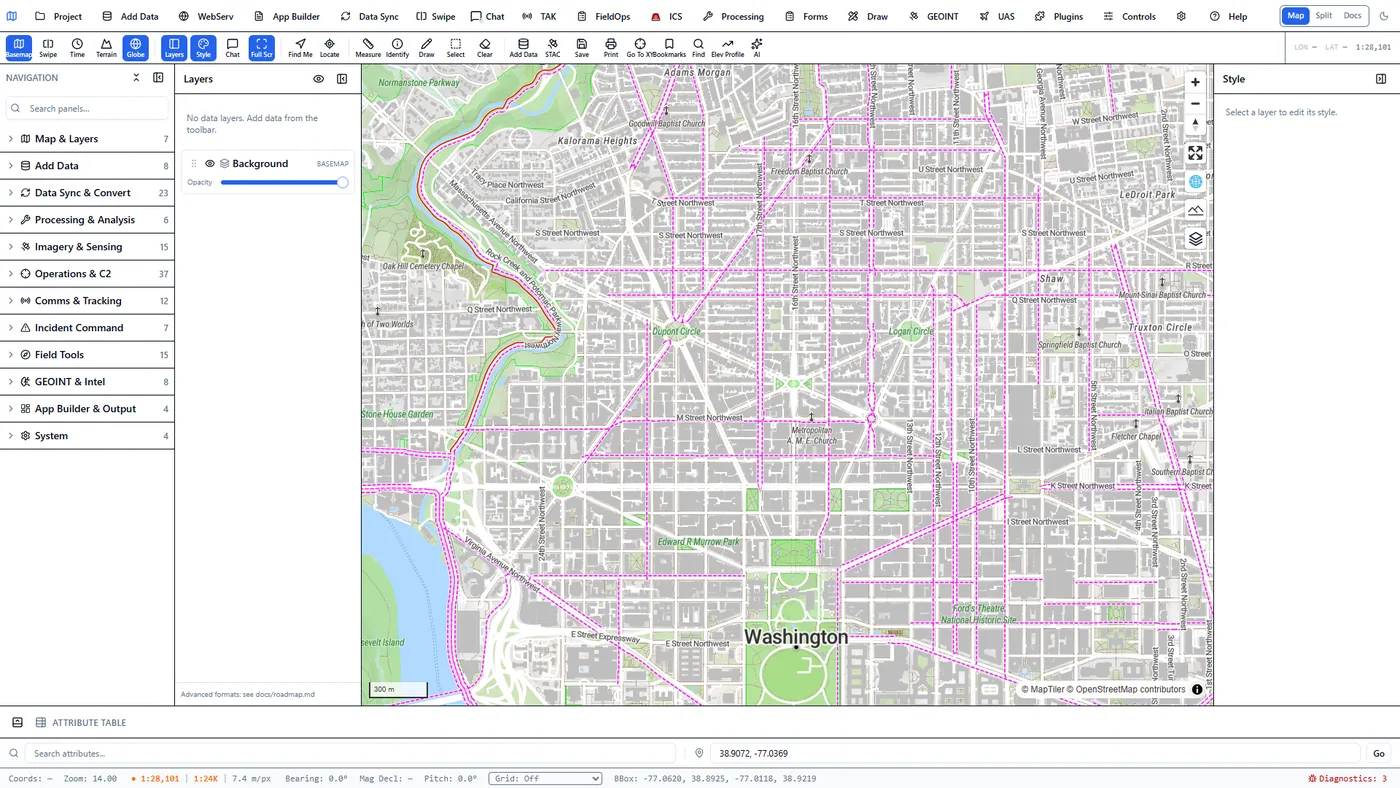Toggle the Globe view button

pyautogui.click(x=135, y=47)
